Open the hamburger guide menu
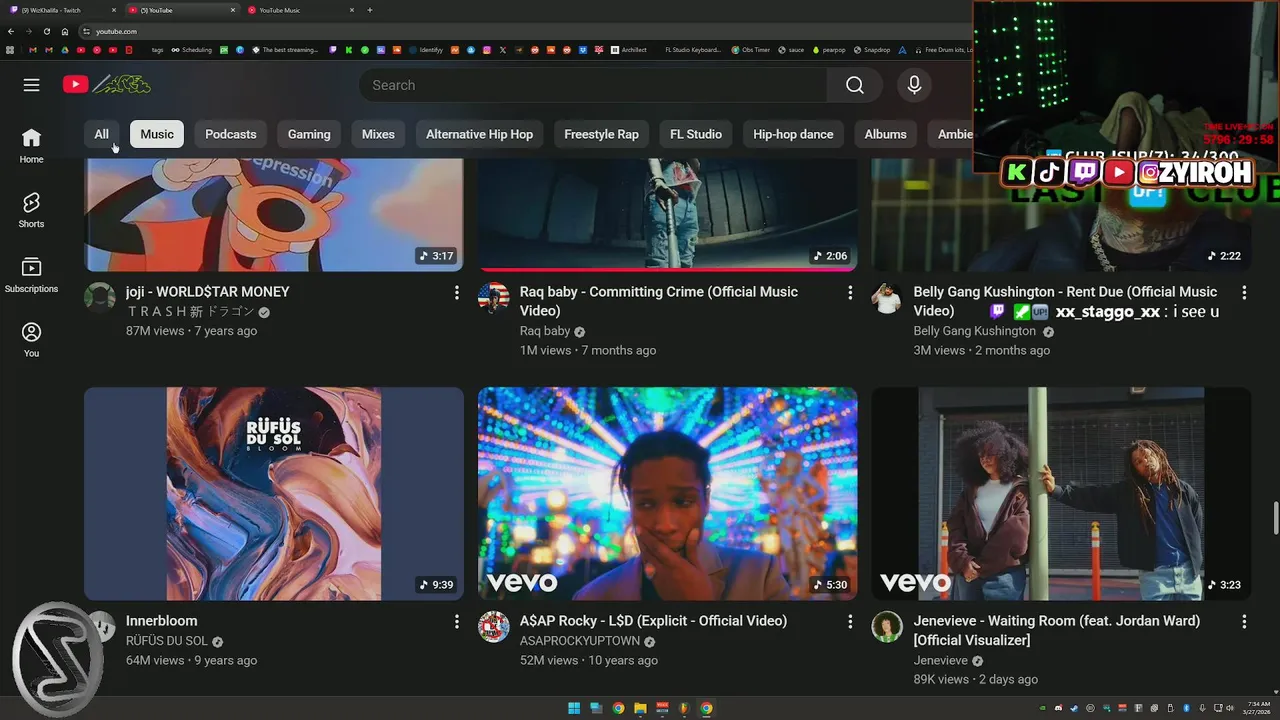Image resolution: width=1280 pixels, height=720 pixels. click(x=31, y=85)
